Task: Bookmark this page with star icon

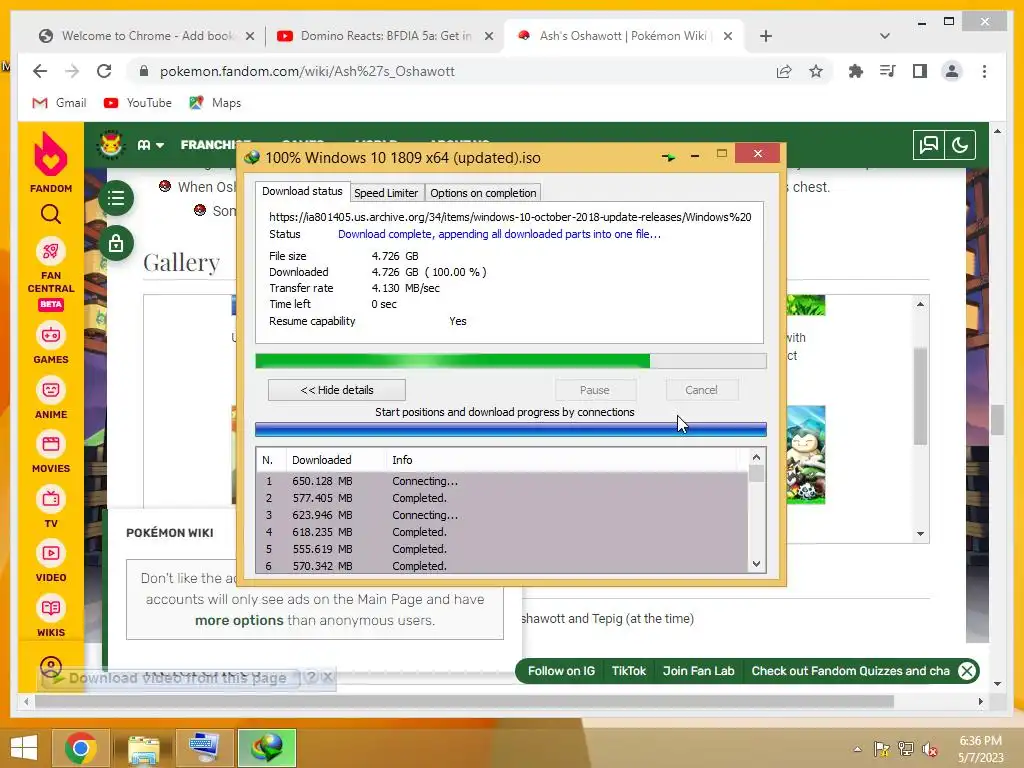Action: [816, 71]
